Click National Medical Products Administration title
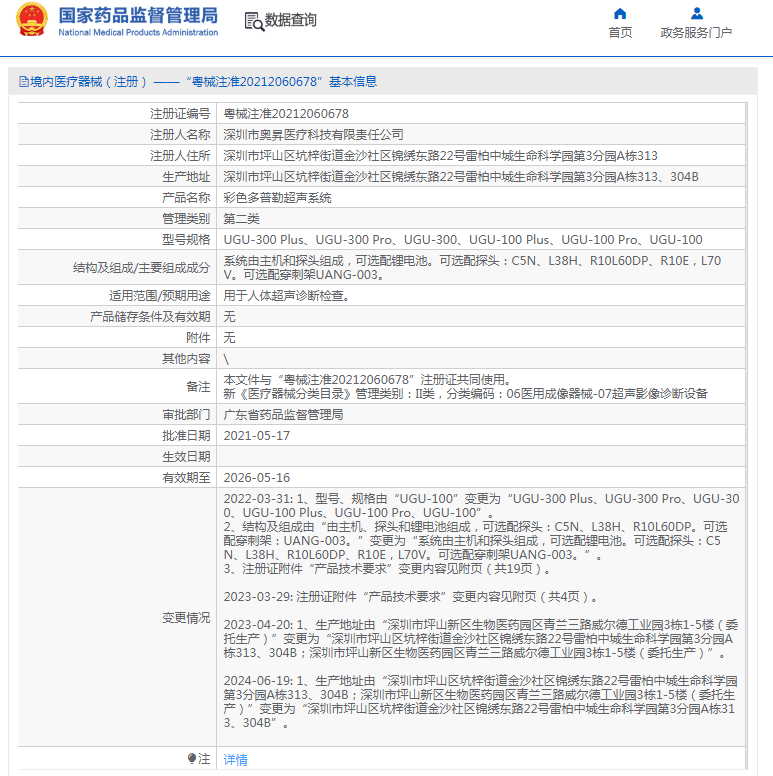The image size is (773, 776). click(138, 32)
